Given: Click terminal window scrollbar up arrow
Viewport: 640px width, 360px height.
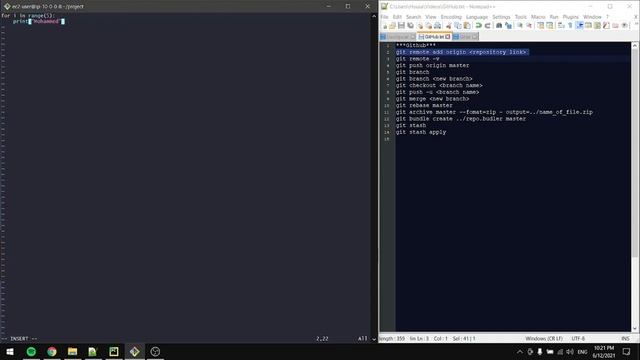Looking at the screenshot, I should click(x=374, y=16).
